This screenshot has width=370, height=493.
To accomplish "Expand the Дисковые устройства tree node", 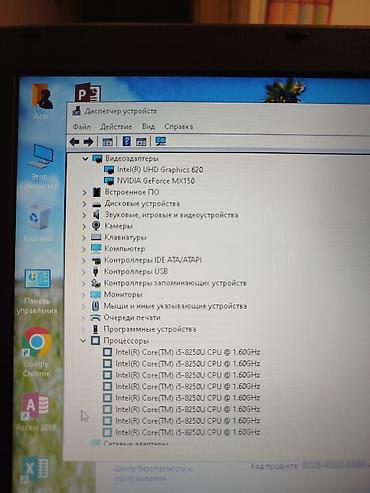I will (84, 204).
